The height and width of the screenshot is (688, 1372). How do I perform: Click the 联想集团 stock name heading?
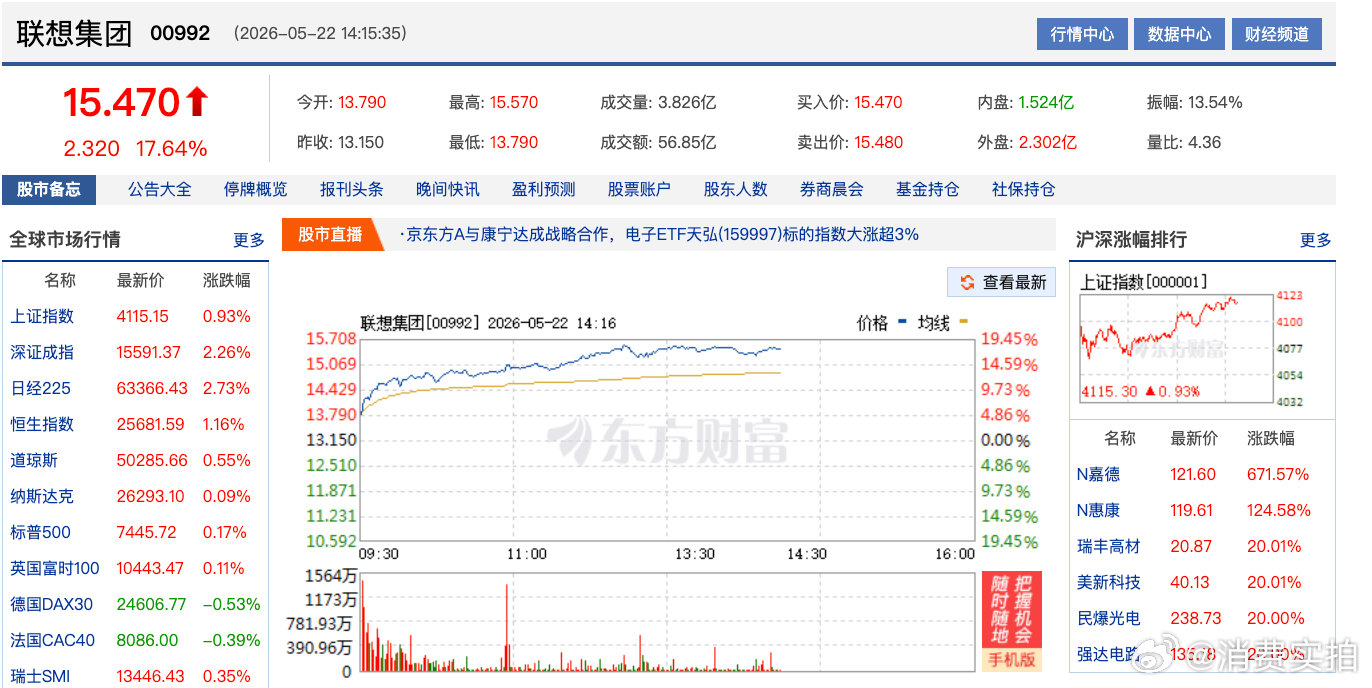(x=74, y=33)
